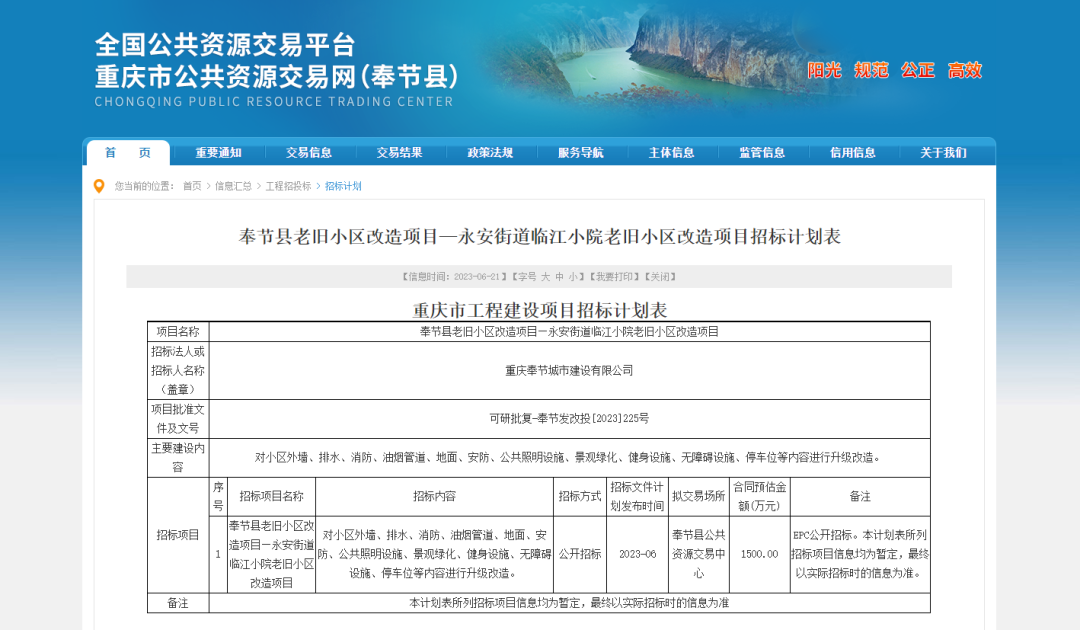Click the 招标项目名称 column header
1080x630 pixels.
(271, 496)
